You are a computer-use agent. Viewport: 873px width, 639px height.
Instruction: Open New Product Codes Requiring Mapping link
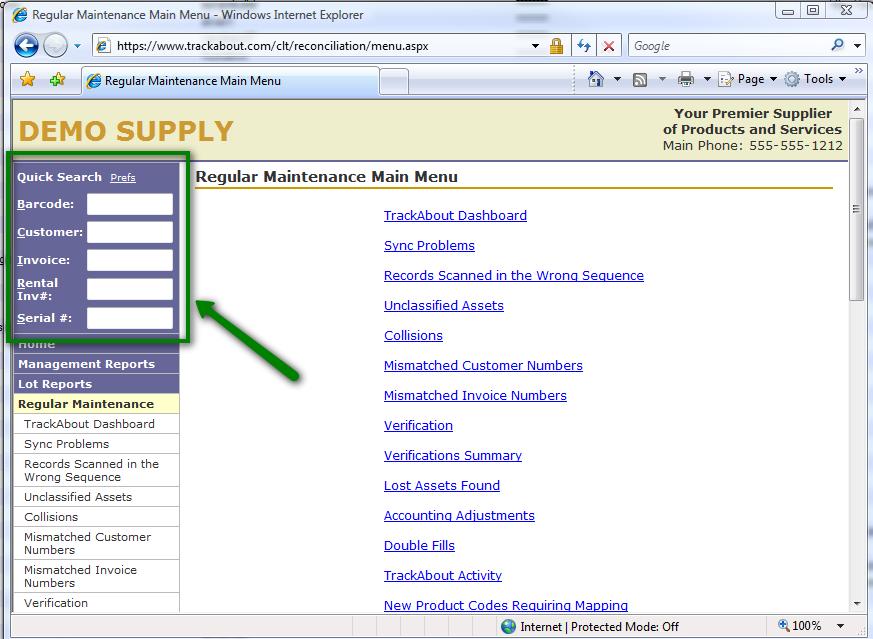[506, 606]
